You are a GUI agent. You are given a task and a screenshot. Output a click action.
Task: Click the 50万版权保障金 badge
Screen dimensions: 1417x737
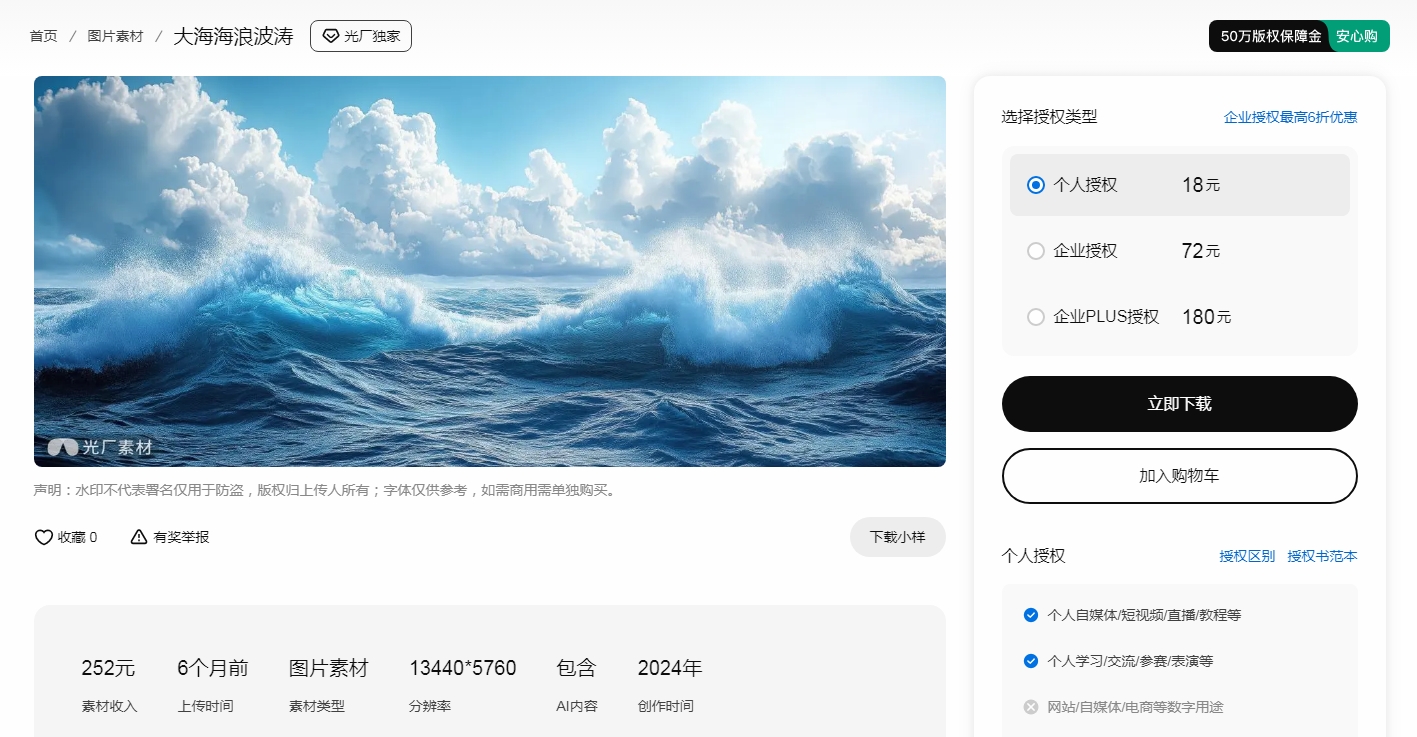[x=1270, y=36]
